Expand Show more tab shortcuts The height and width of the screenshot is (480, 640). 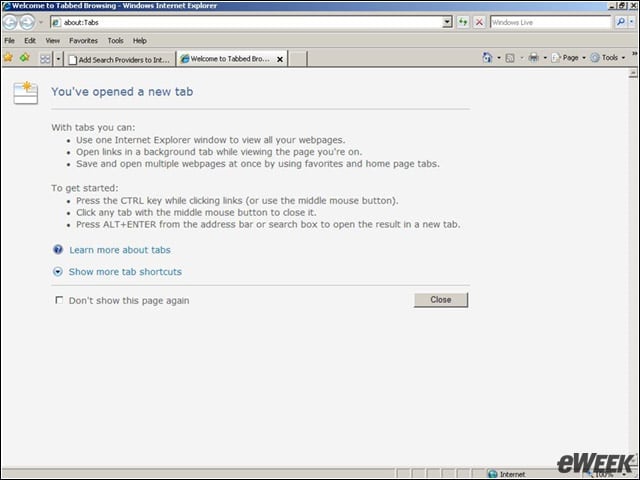[125, 272]
